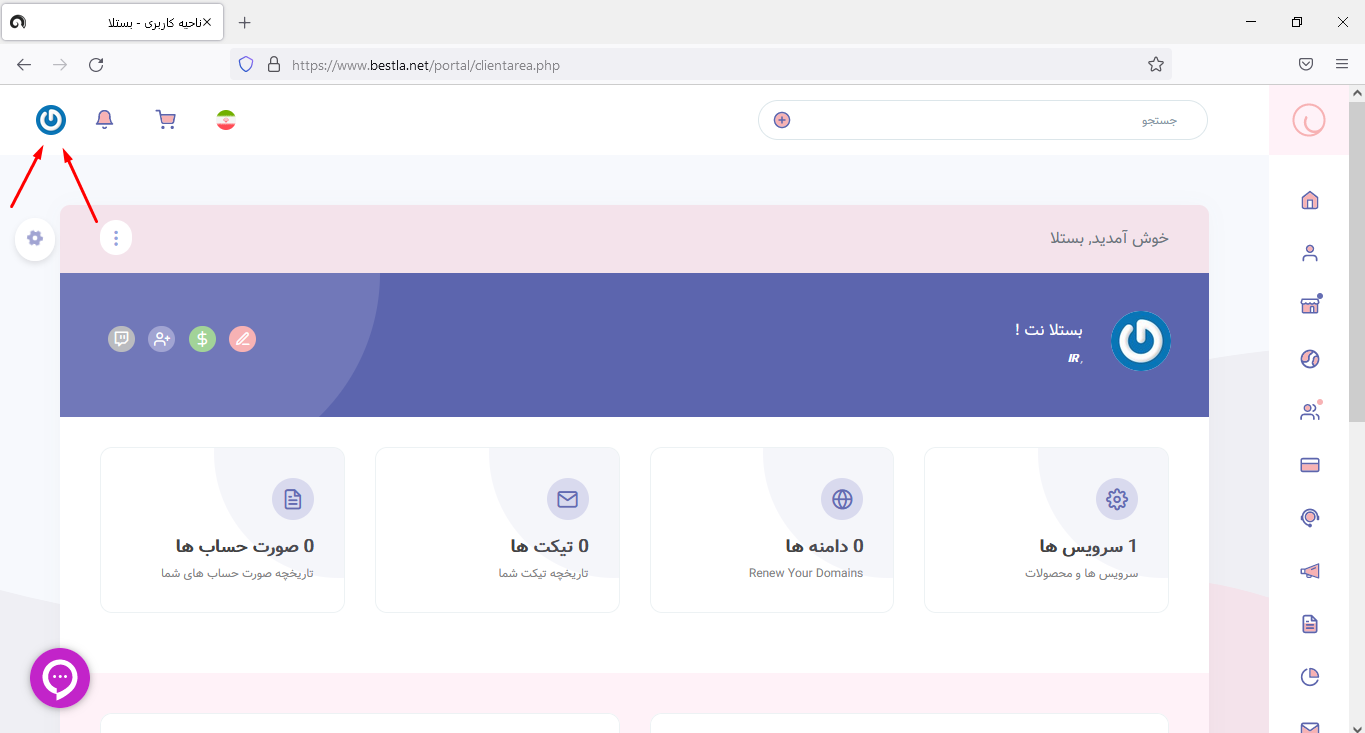
Task: Open the 0 دامنه ها card
Action: click(x=772, y=529)
